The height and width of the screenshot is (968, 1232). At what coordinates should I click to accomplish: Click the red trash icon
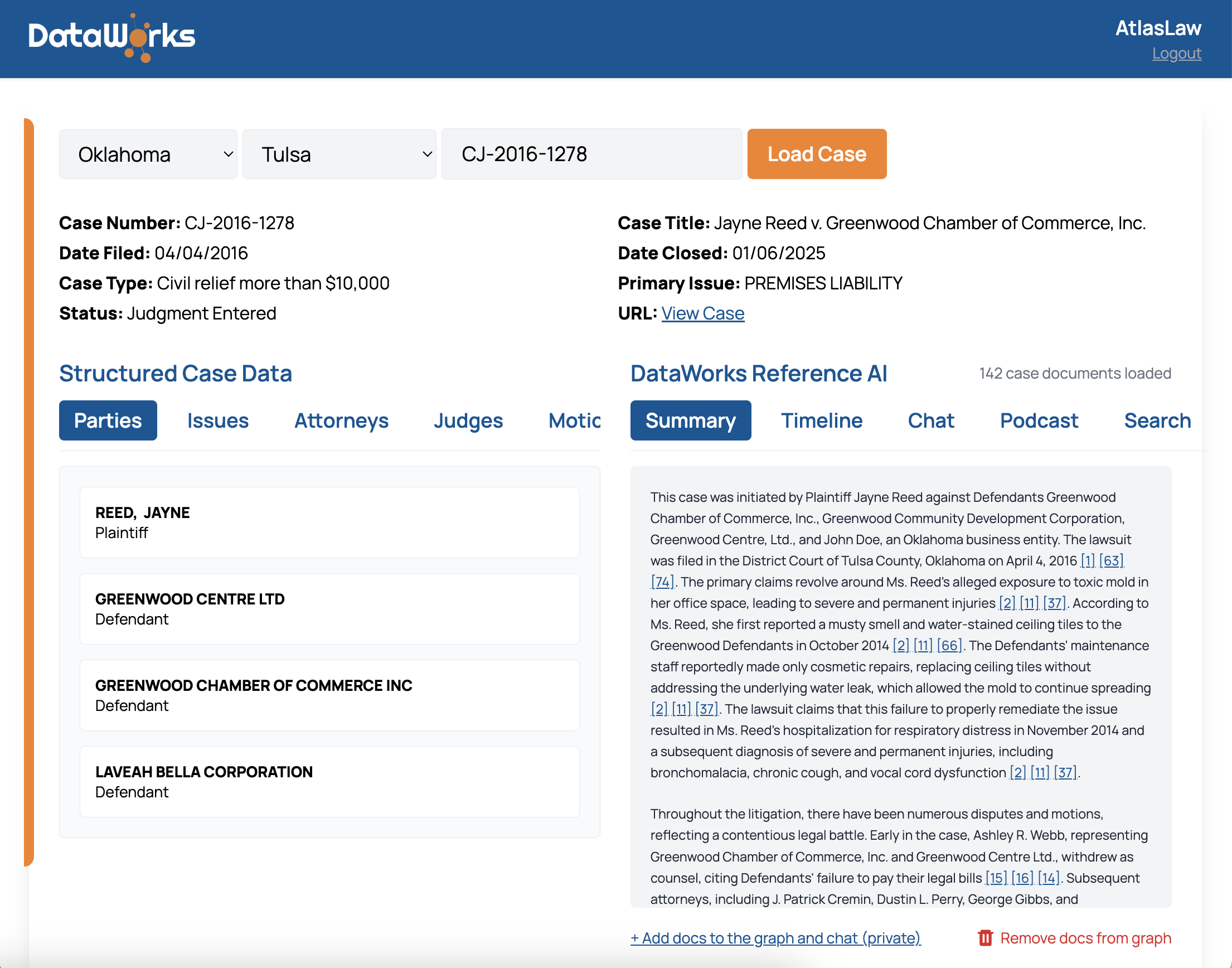[x=985, y=938]
